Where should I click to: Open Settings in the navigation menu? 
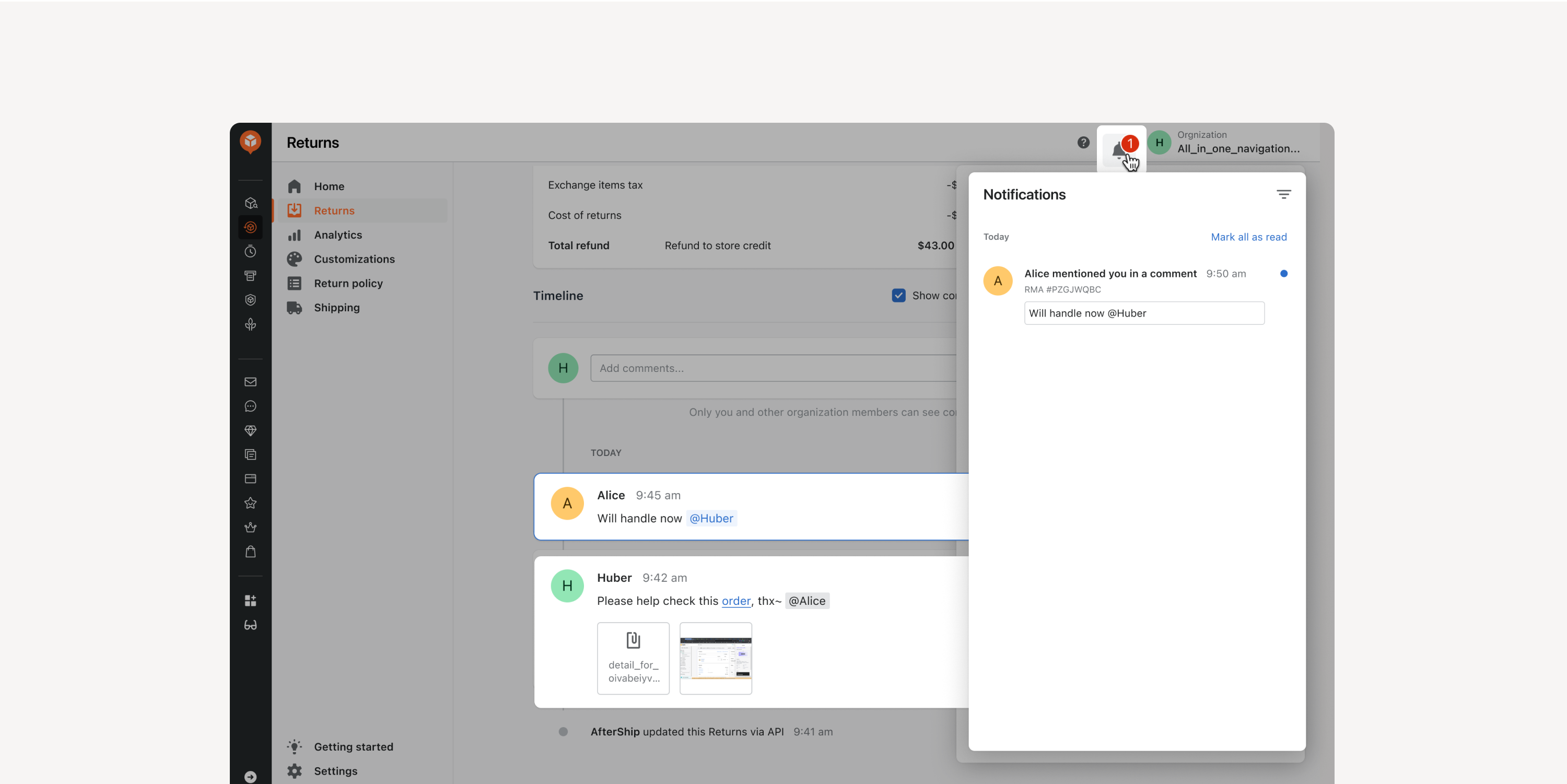pos(361,771)
